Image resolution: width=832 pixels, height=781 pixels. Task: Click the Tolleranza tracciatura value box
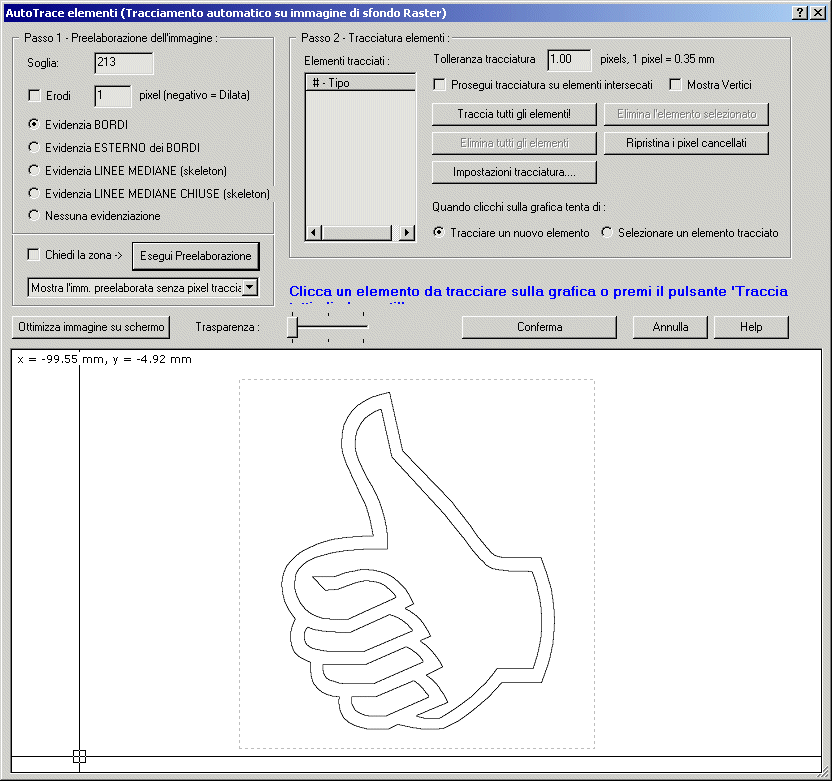point(568,60)
